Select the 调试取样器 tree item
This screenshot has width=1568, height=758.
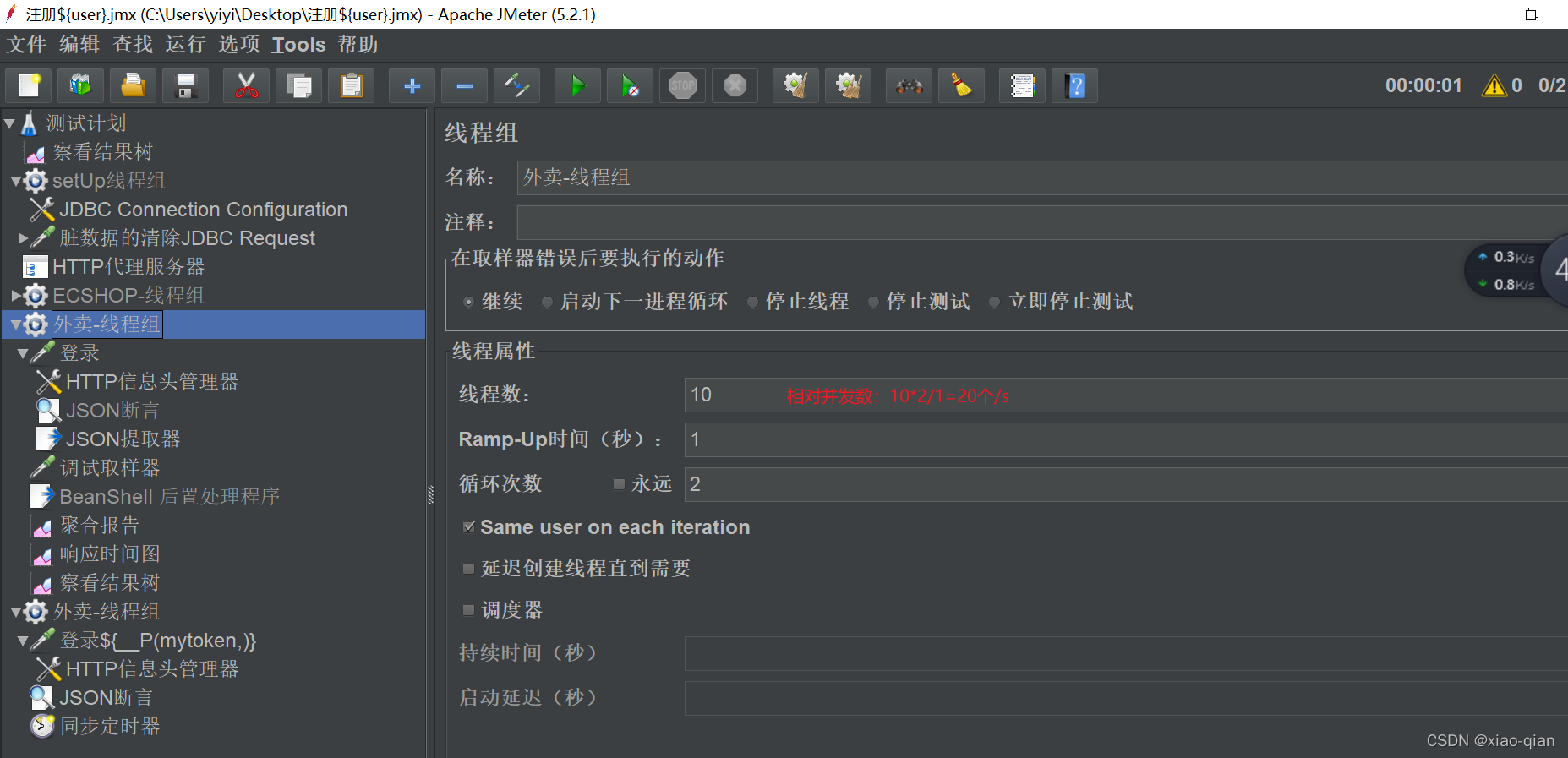[110, 468]
